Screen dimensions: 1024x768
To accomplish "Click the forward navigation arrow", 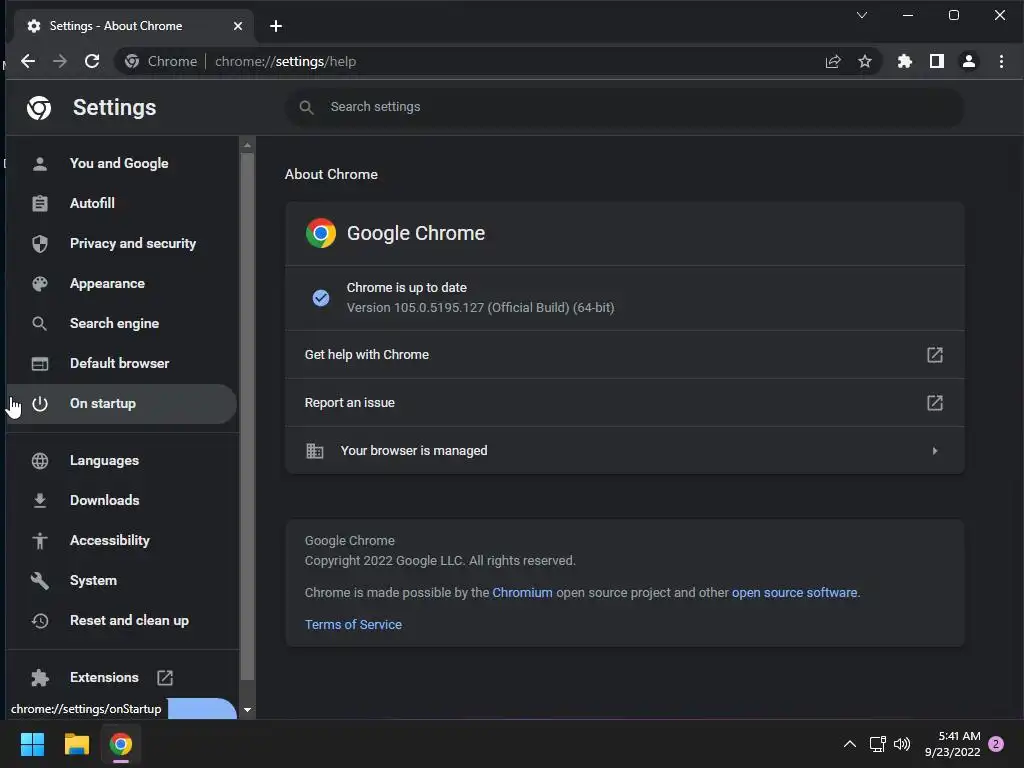I will (59, 61).
